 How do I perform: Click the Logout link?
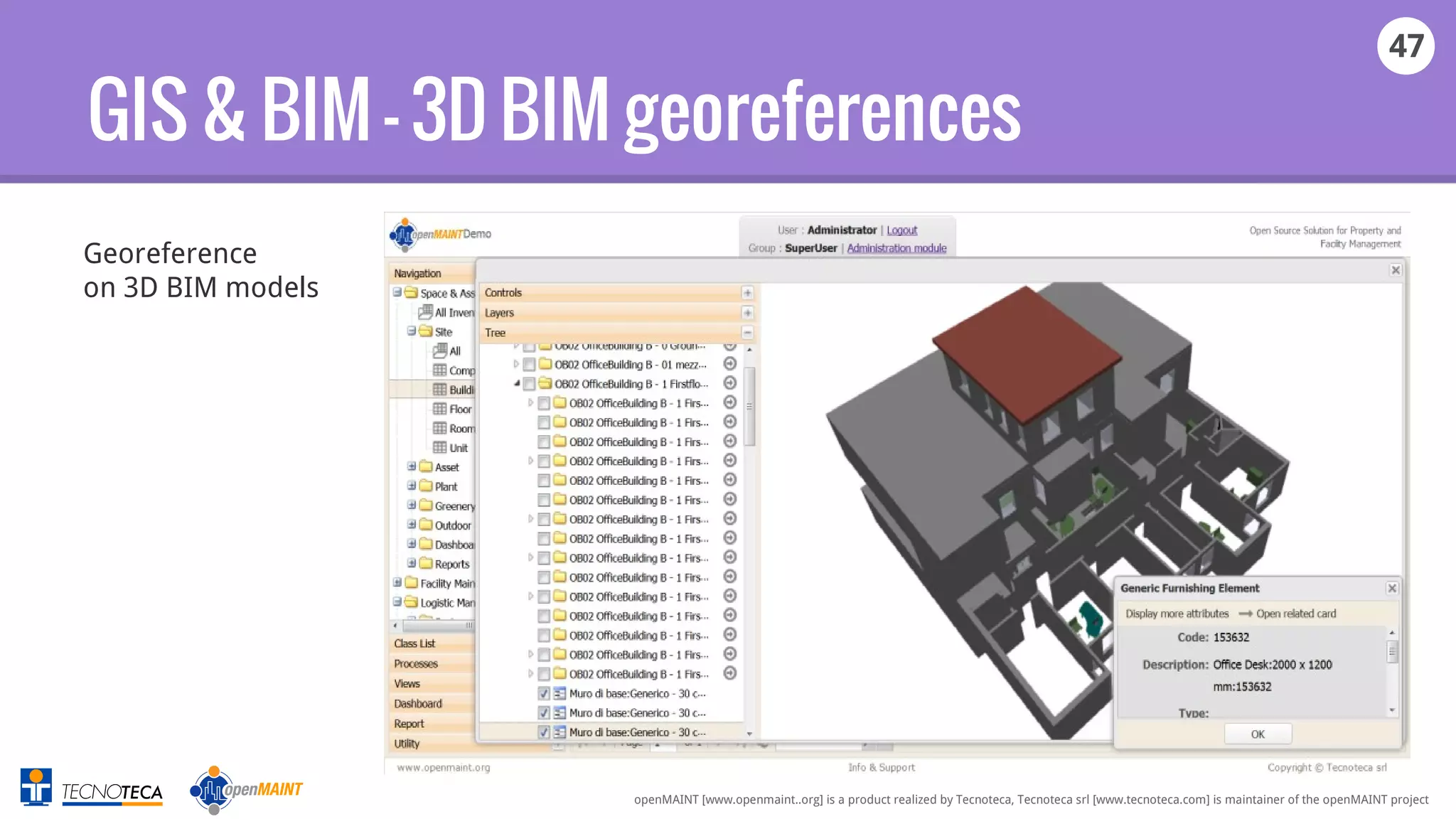coord(901,230)
